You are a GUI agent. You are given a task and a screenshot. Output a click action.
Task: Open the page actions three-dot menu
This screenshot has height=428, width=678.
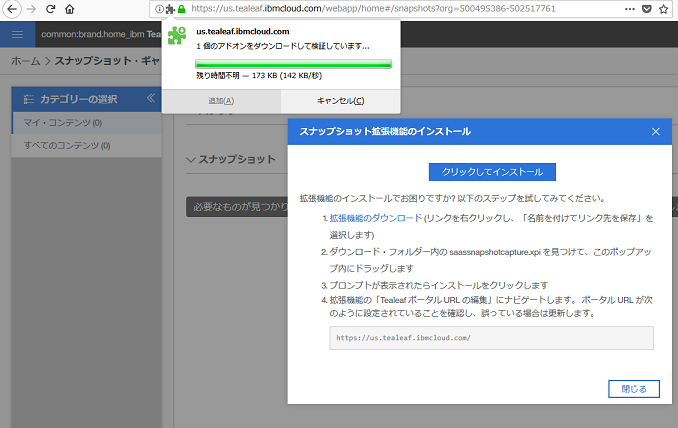pos(630,9)
